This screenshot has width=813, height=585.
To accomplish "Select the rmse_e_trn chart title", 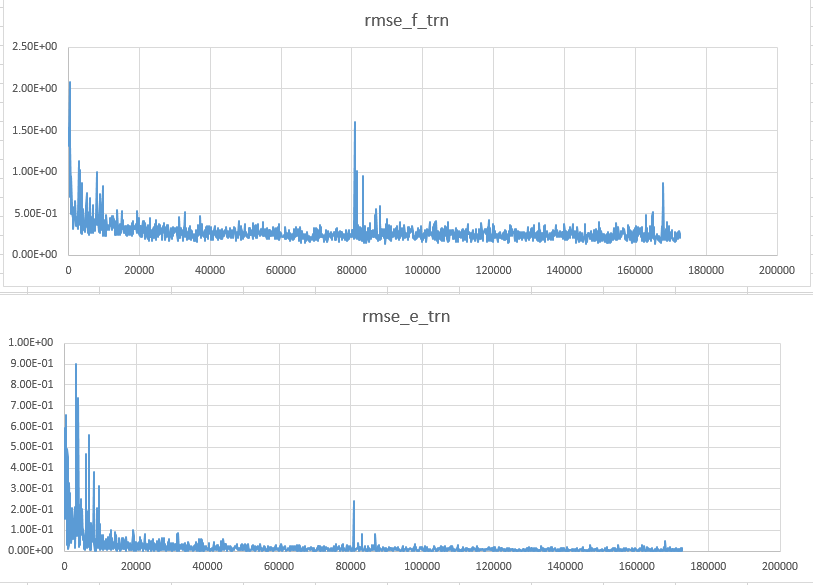I will click(x=406, y=316).
